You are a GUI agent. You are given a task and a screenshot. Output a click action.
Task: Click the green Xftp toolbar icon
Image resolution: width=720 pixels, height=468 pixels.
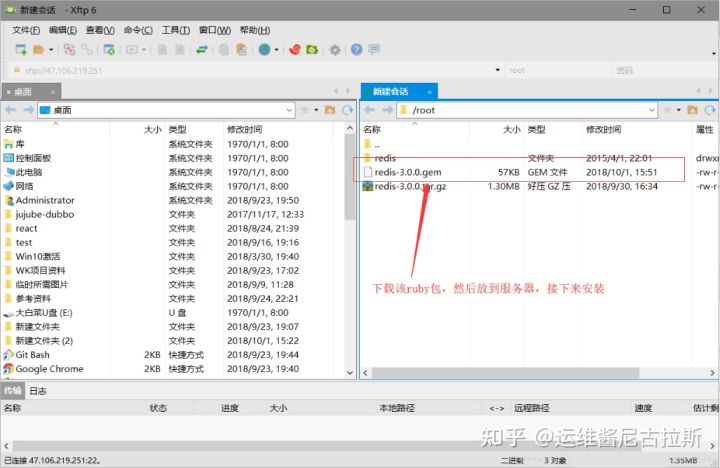(312, 50)
